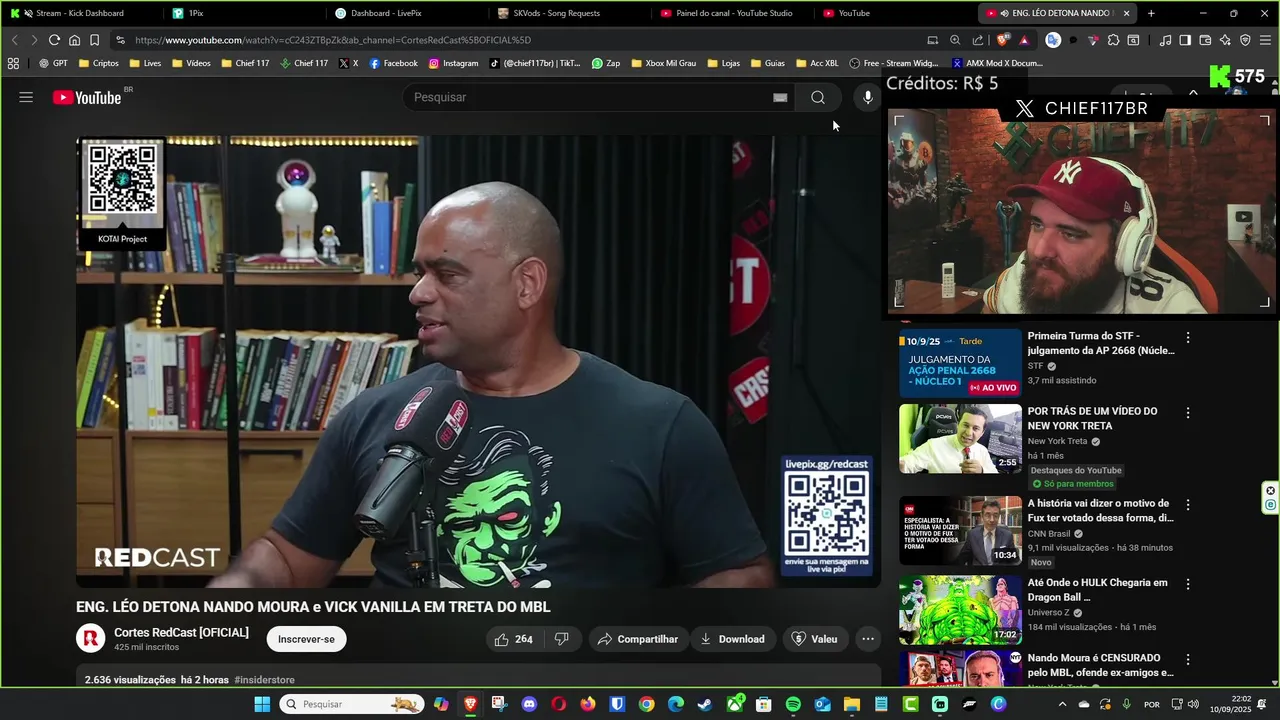Viewport: 1280px width, 720px height.
Task: Click the Valeu super thanks button
Action: click(x=814, y=639)
